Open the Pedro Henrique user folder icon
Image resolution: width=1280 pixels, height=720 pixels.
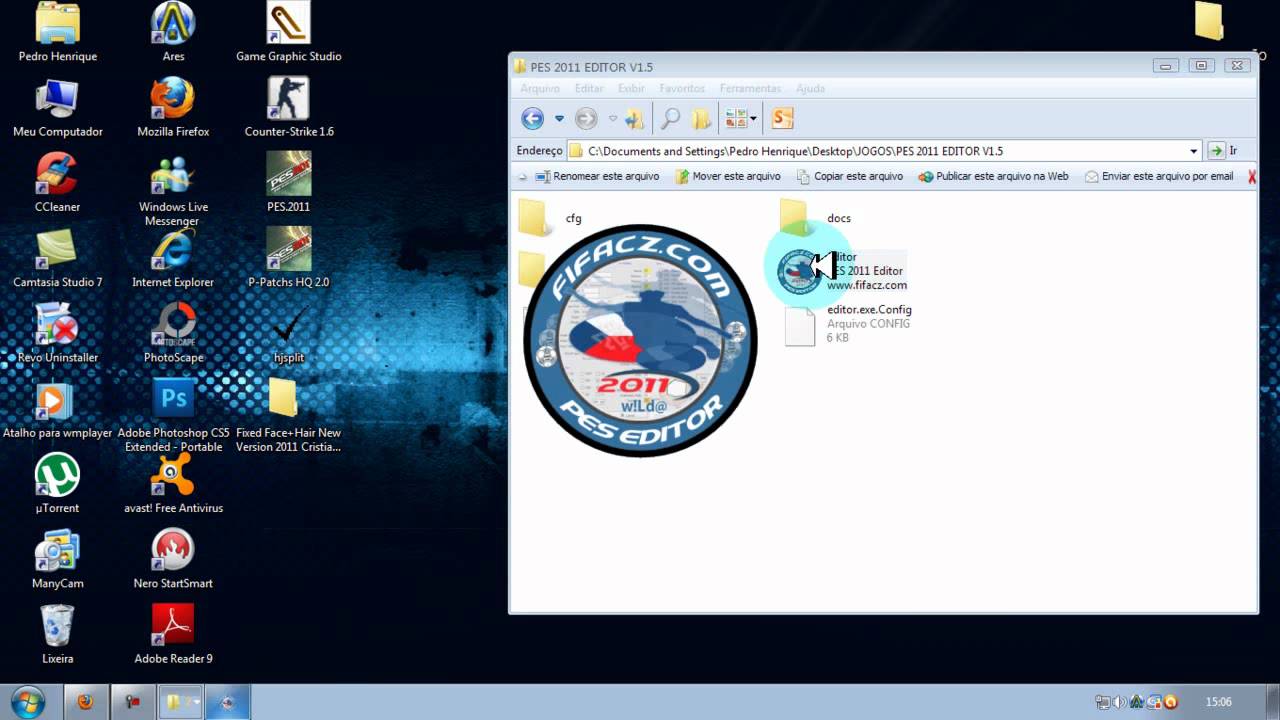[x=57, y=23]
